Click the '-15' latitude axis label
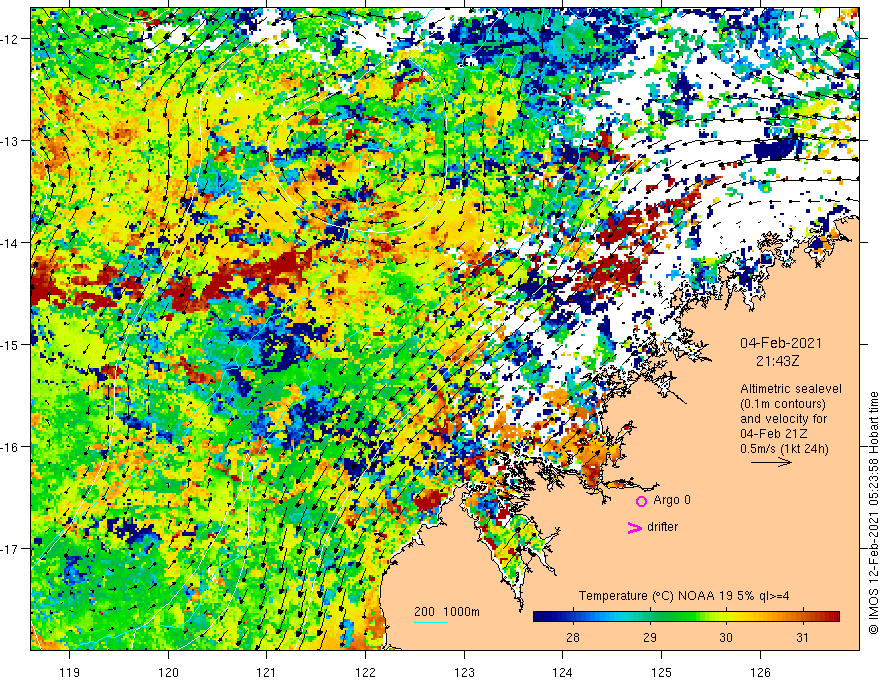880x680 pixels. (x=10, y=344)
